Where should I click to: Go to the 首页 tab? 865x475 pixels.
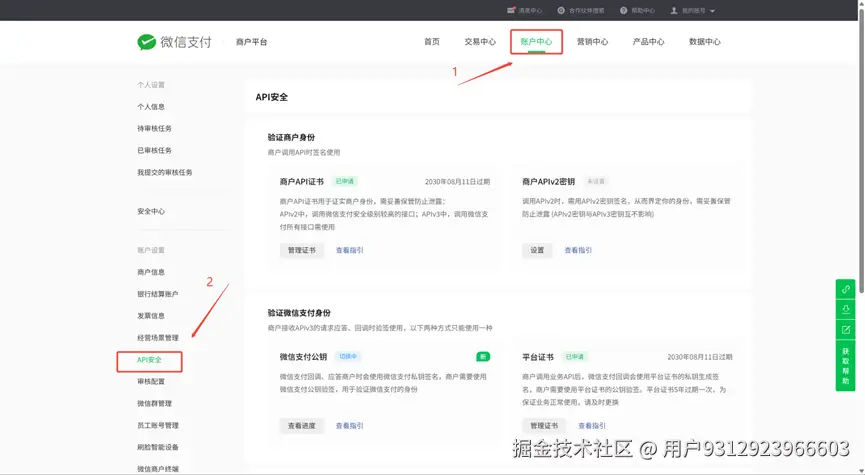[x=432, y=41]
